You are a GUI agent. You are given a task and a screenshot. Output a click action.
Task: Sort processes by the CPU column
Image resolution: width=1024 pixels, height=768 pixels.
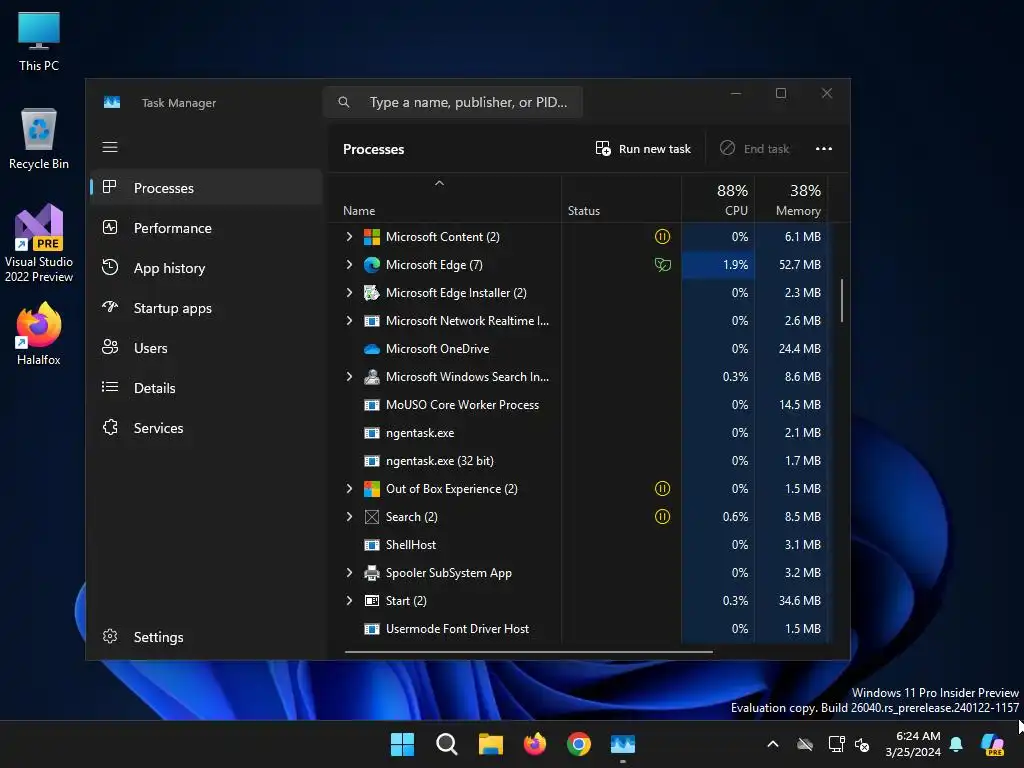coord(718,199)
